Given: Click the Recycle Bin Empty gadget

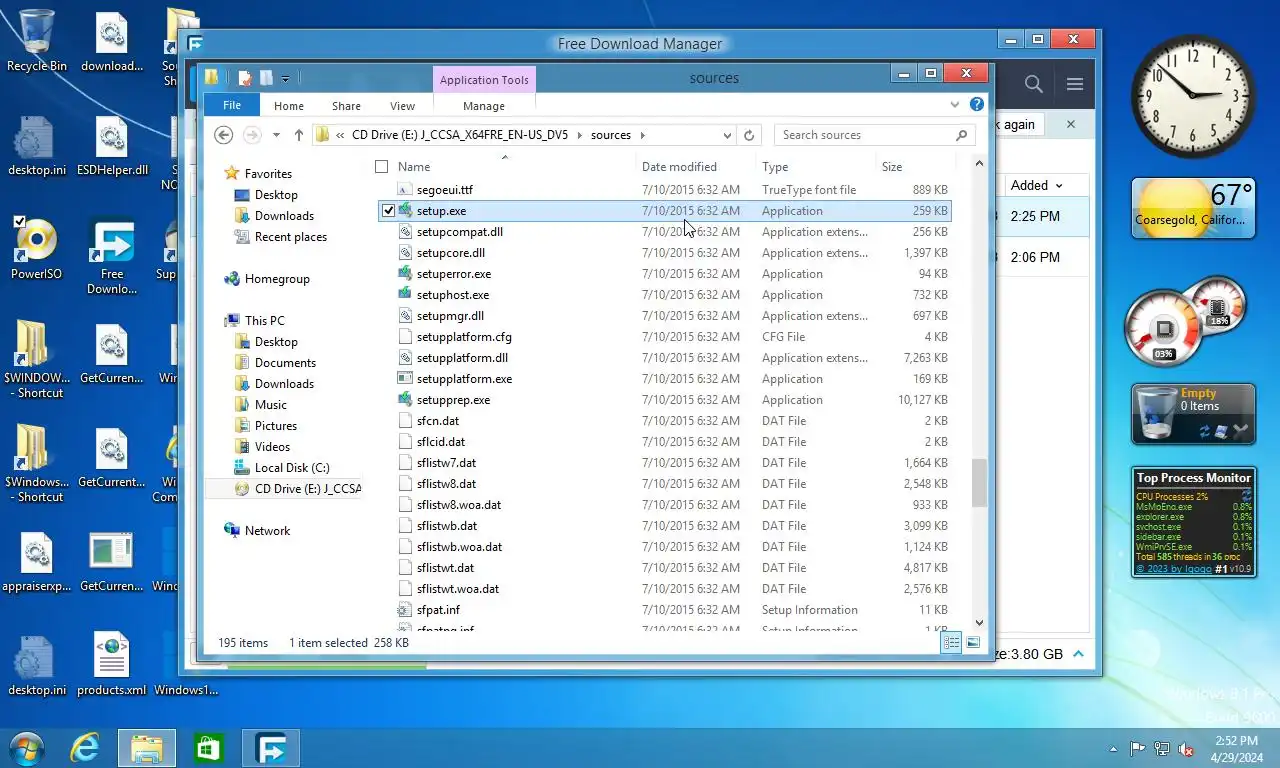Looking at the screenshot, I should (x=1193, y=414).
